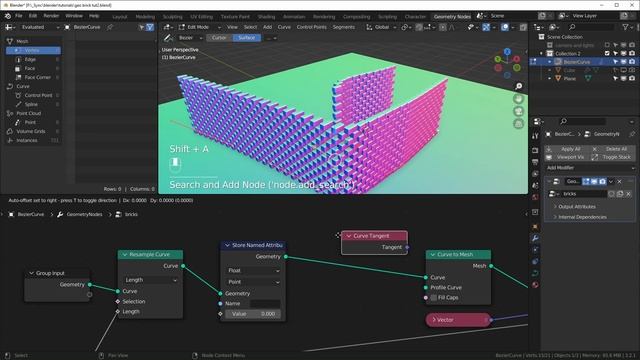Click the Toggle Stack button
This screenshot has width=640, height=360.
point(612,157)
